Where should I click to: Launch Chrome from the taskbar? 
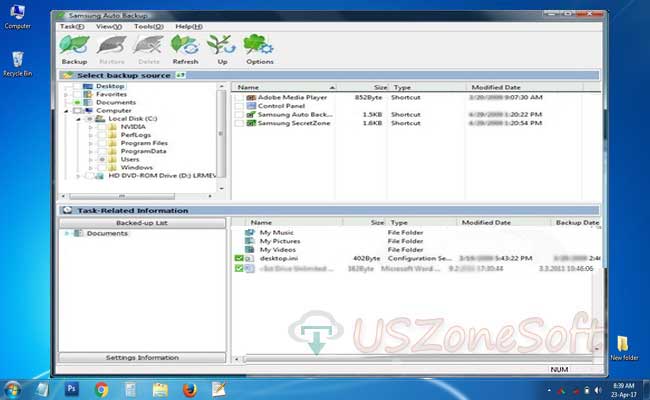point(101,390)
